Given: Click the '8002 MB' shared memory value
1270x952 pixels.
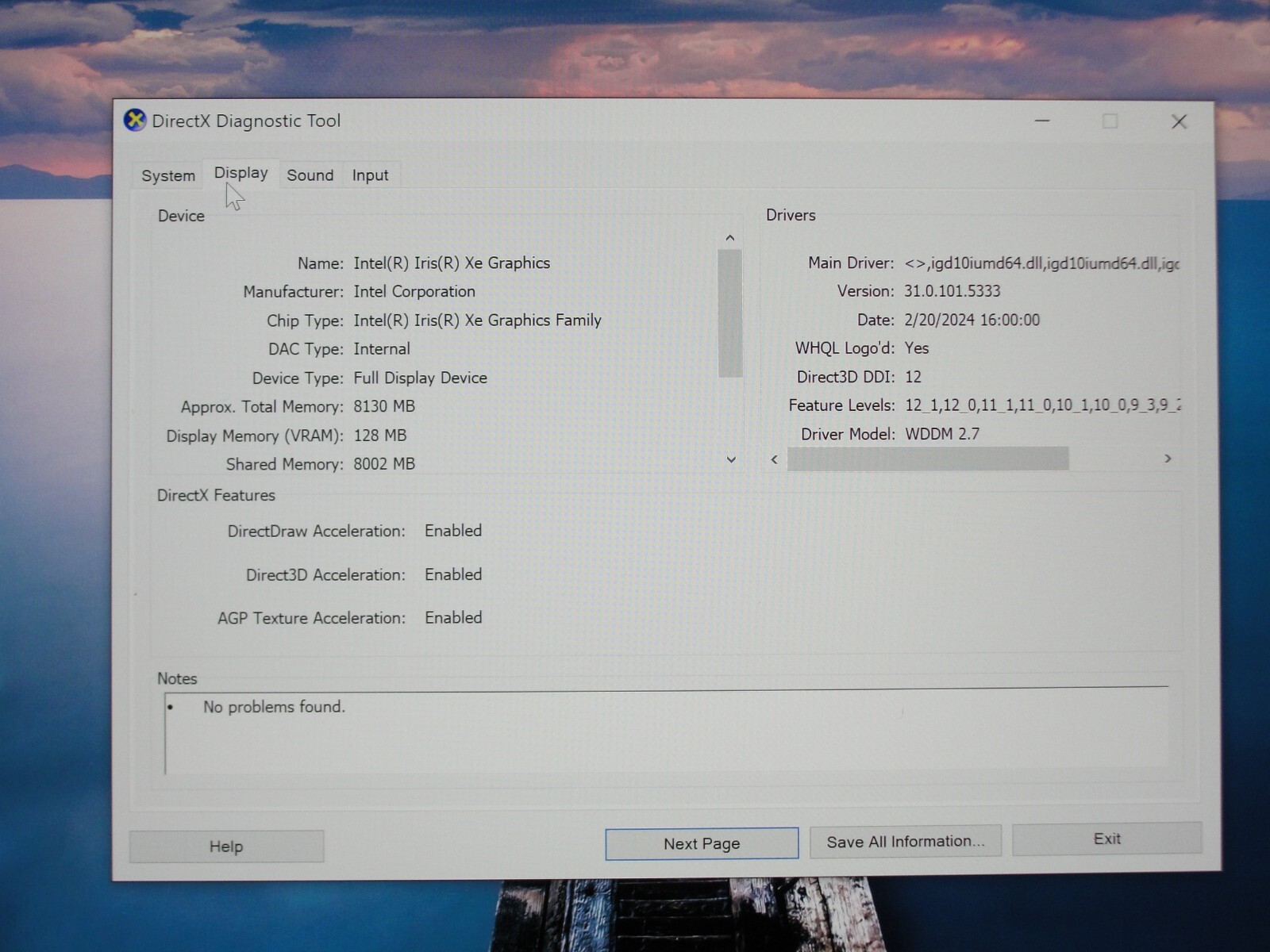Looking at the screenshot, I should pyautogui.click(x=384, y=464).
